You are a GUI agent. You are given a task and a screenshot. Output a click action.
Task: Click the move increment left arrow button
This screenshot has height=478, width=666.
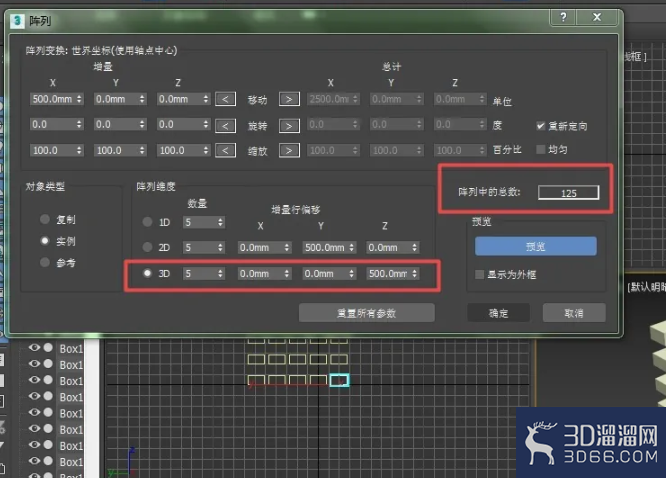[226, 99]
